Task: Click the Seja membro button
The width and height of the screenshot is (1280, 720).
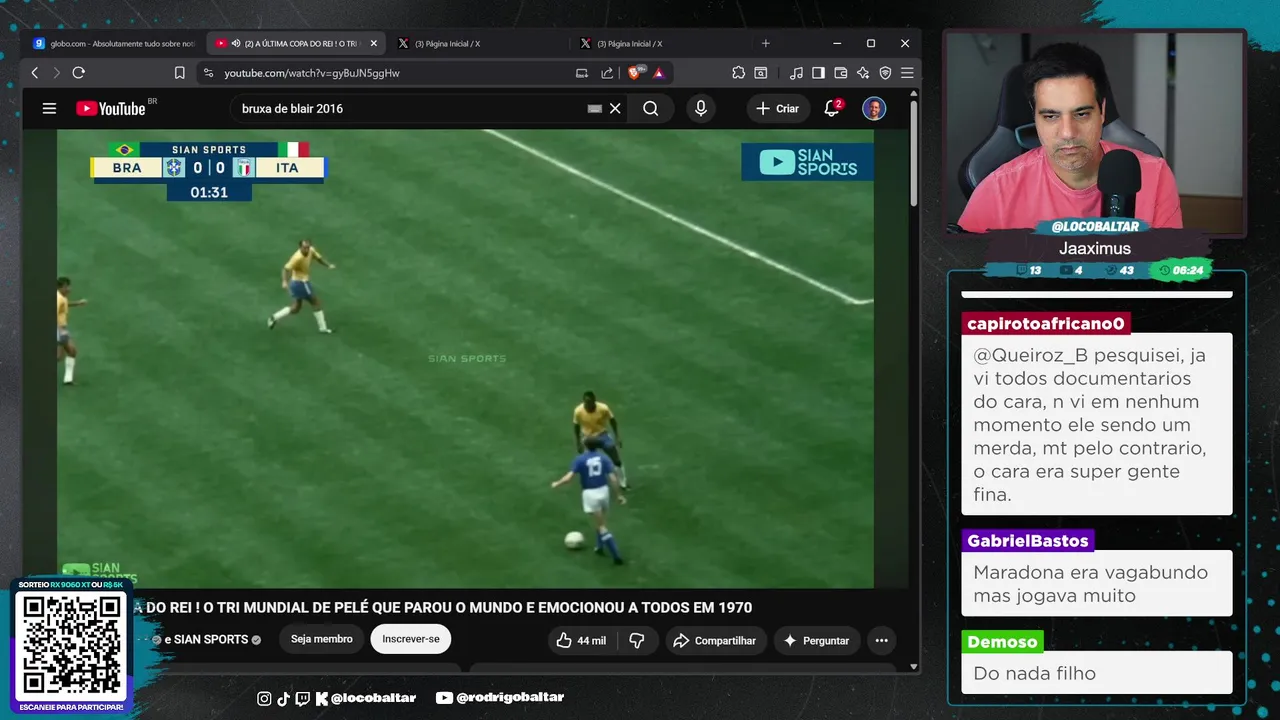Action: 322,639
